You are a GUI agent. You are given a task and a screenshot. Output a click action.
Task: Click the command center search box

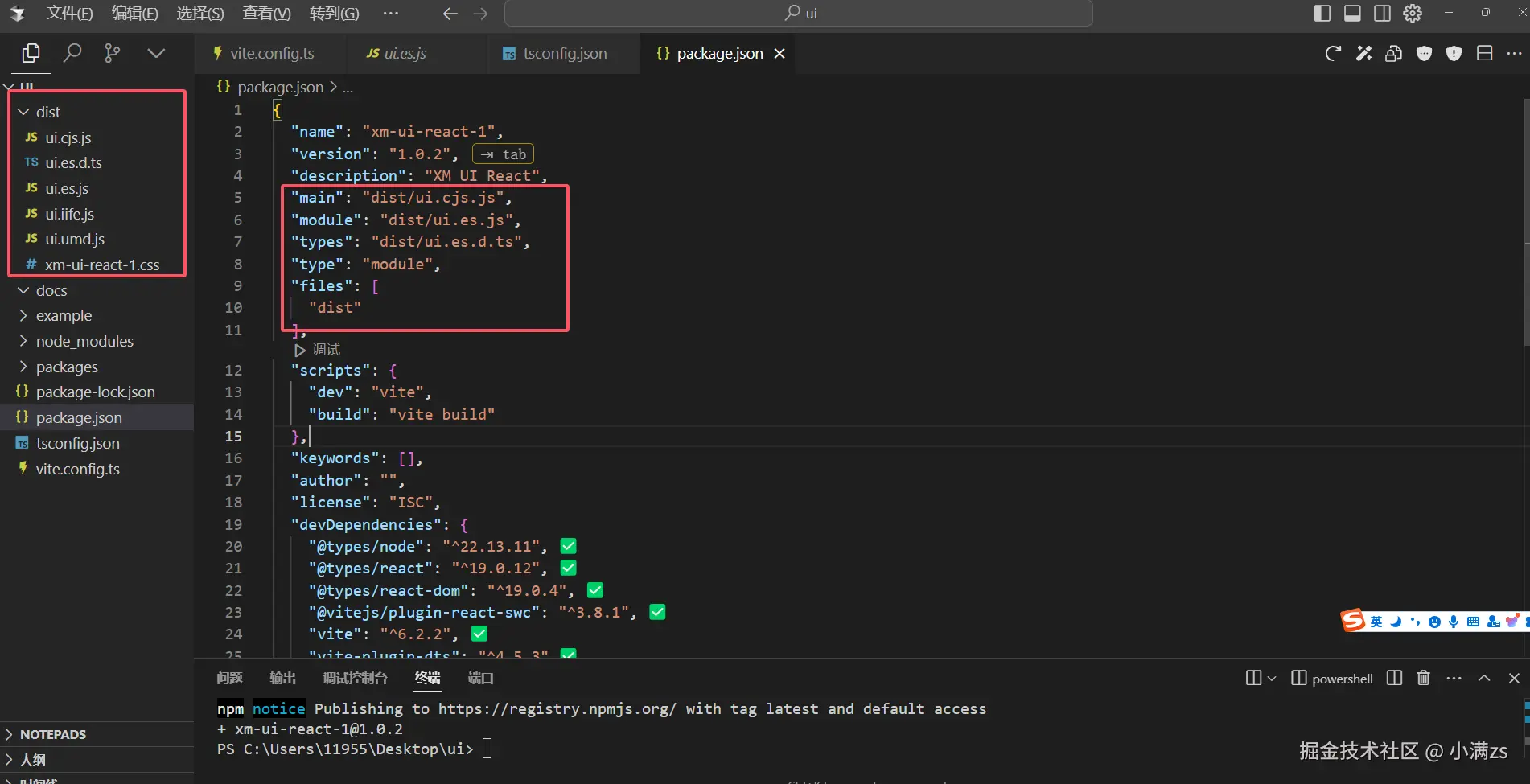tap(798, 13)
